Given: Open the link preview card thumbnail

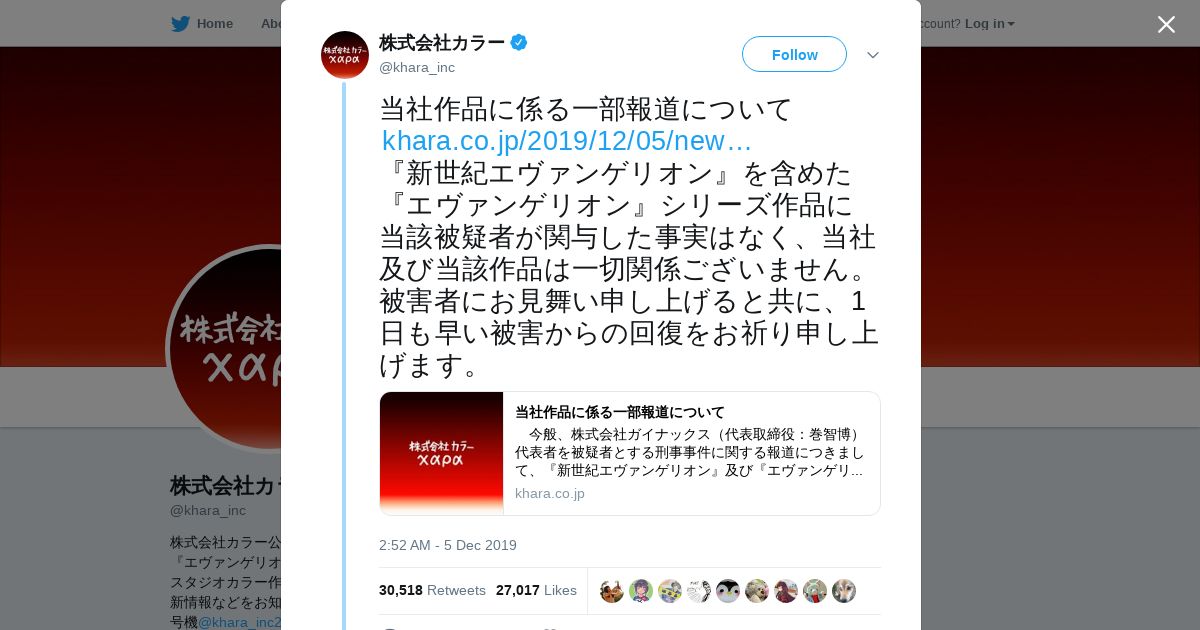Looking at the screenshot, I should (x=442, y=453).
